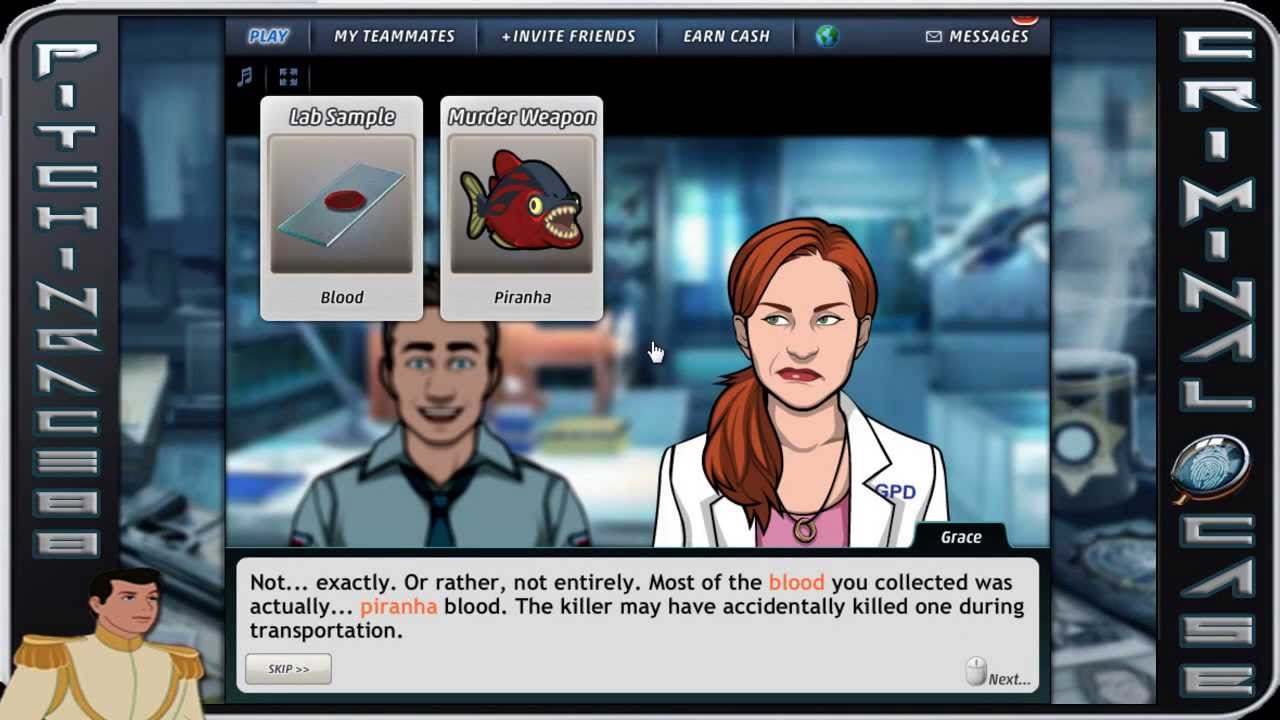Select the Piranha murder weapon image
This screenshot has height=720, width=1280.
[x=521, y=204]
